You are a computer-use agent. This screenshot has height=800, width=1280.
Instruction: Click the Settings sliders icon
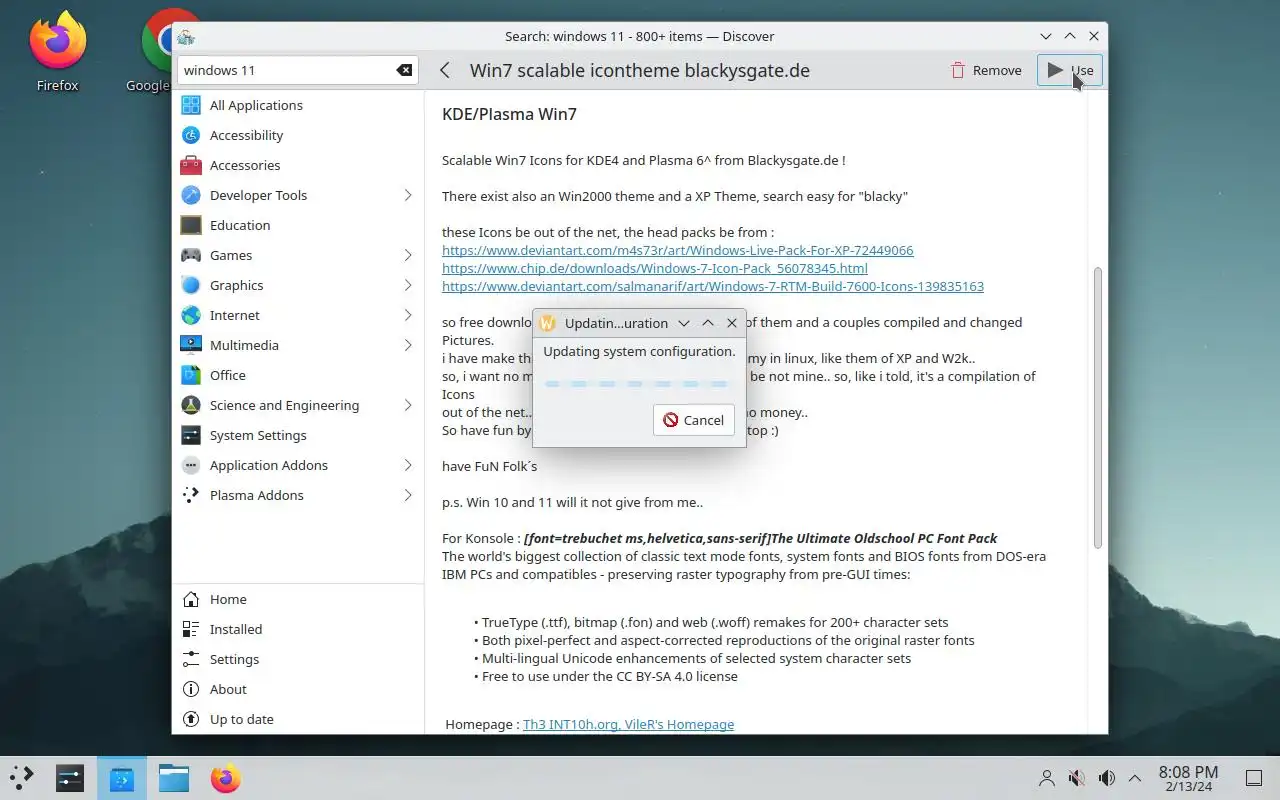coord(191,659)
